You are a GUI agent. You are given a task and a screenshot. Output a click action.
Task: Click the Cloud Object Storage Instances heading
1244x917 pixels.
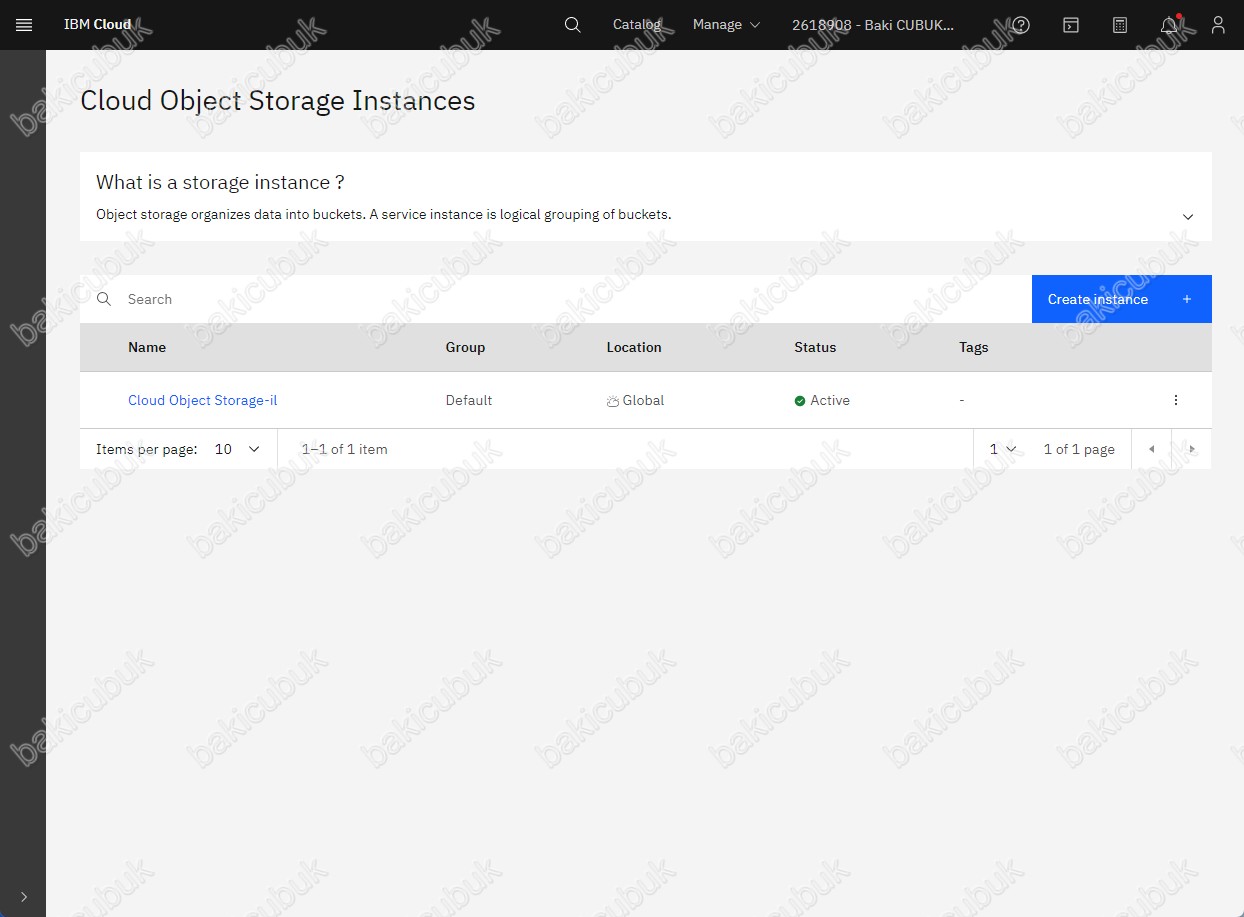click(278, 101)
